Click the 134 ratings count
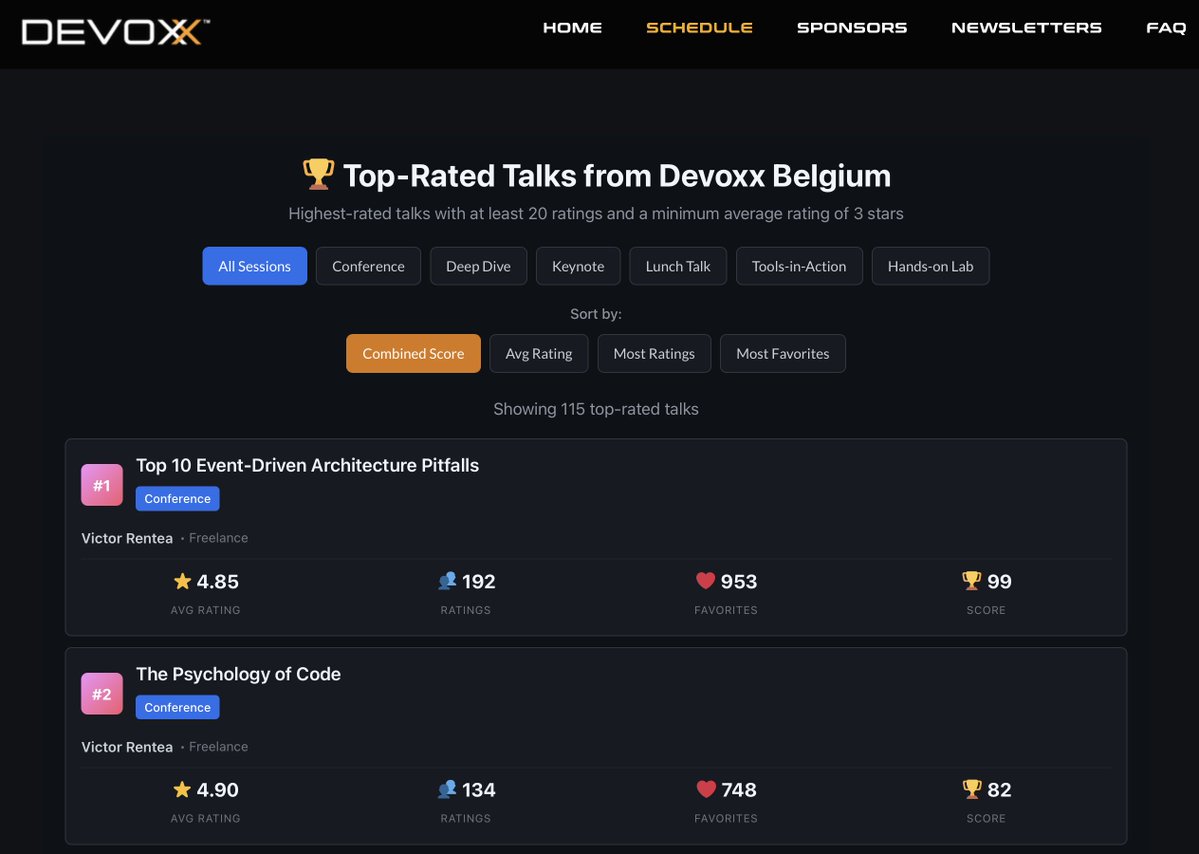The image size is (1199, 854). click(479, 790)
